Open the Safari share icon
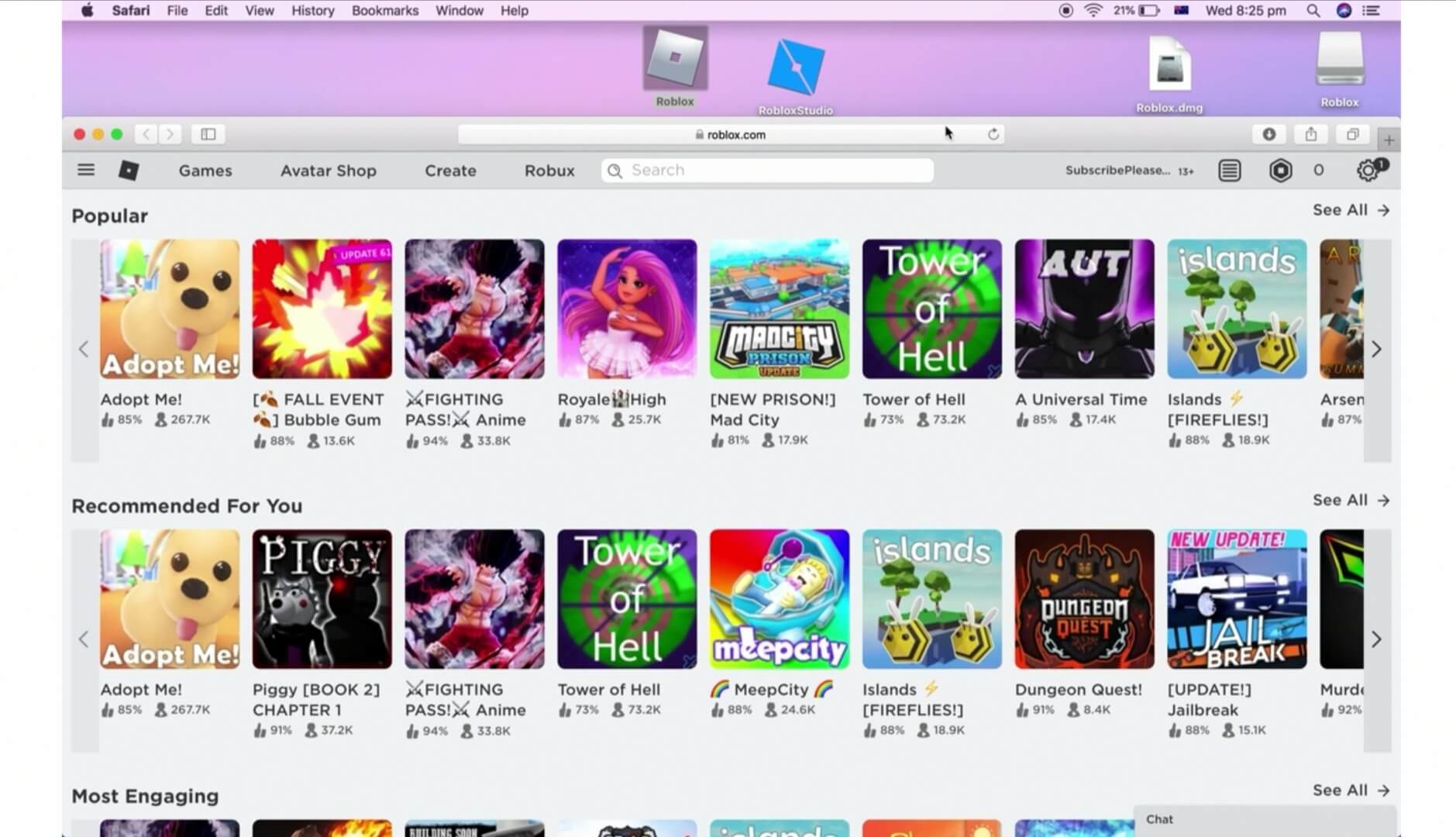Viewport: 1456px width, 837px height. coord(1311,134)
